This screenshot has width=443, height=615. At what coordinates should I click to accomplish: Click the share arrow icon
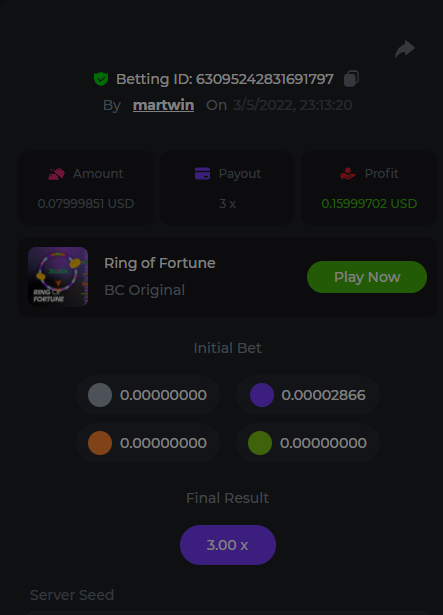click(x=405, y=49)
